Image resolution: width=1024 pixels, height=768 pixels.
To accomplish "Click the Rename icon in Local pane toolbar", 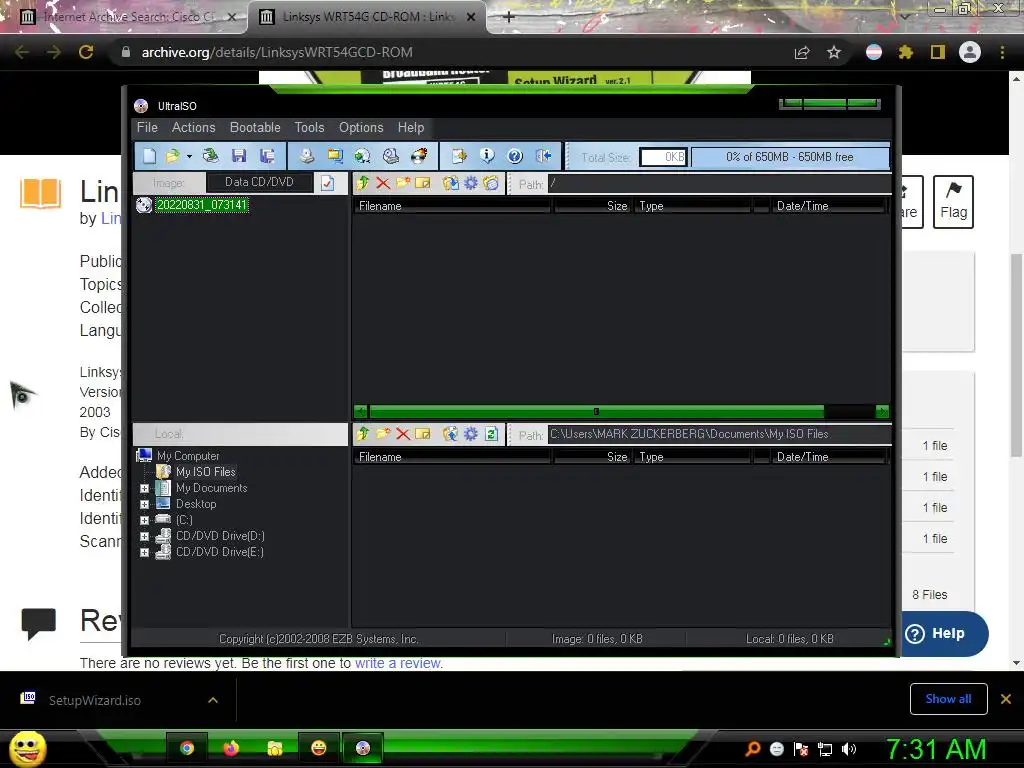I will point(423,434).
